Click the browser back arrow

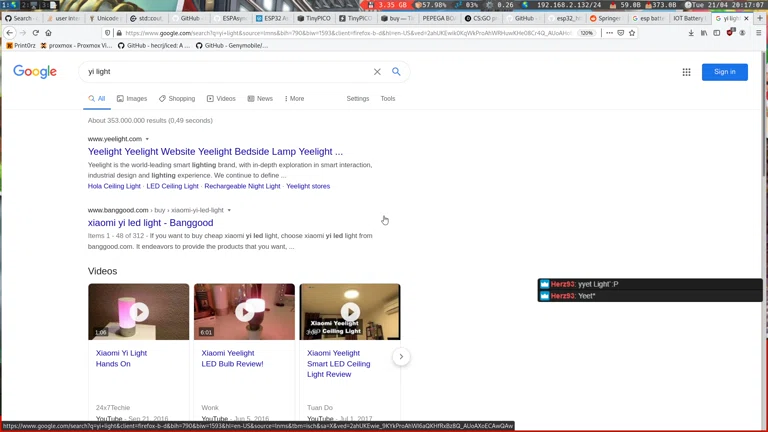click(x=9, y=33)
